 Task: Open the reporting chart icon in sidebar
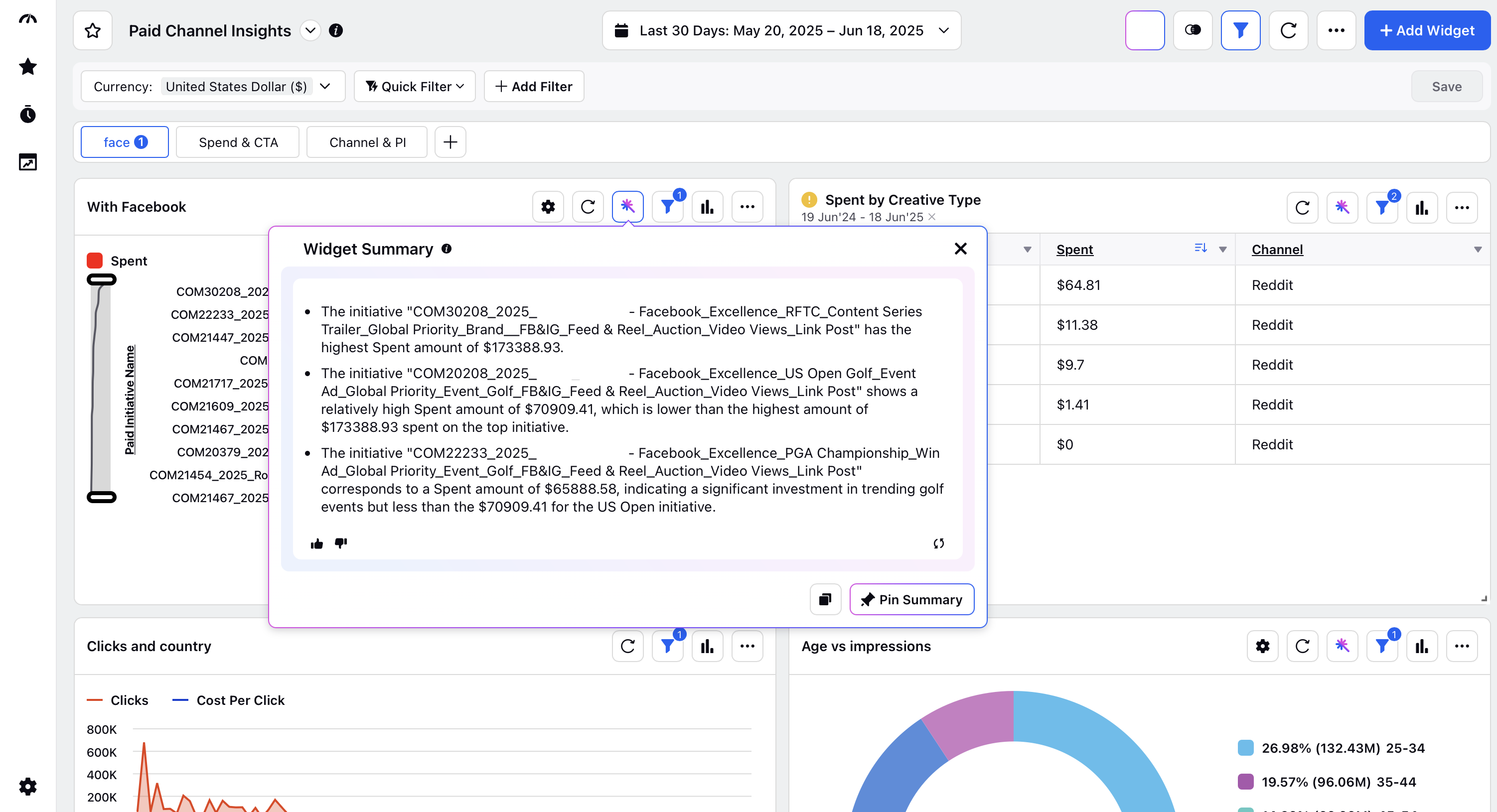point(28,162)
